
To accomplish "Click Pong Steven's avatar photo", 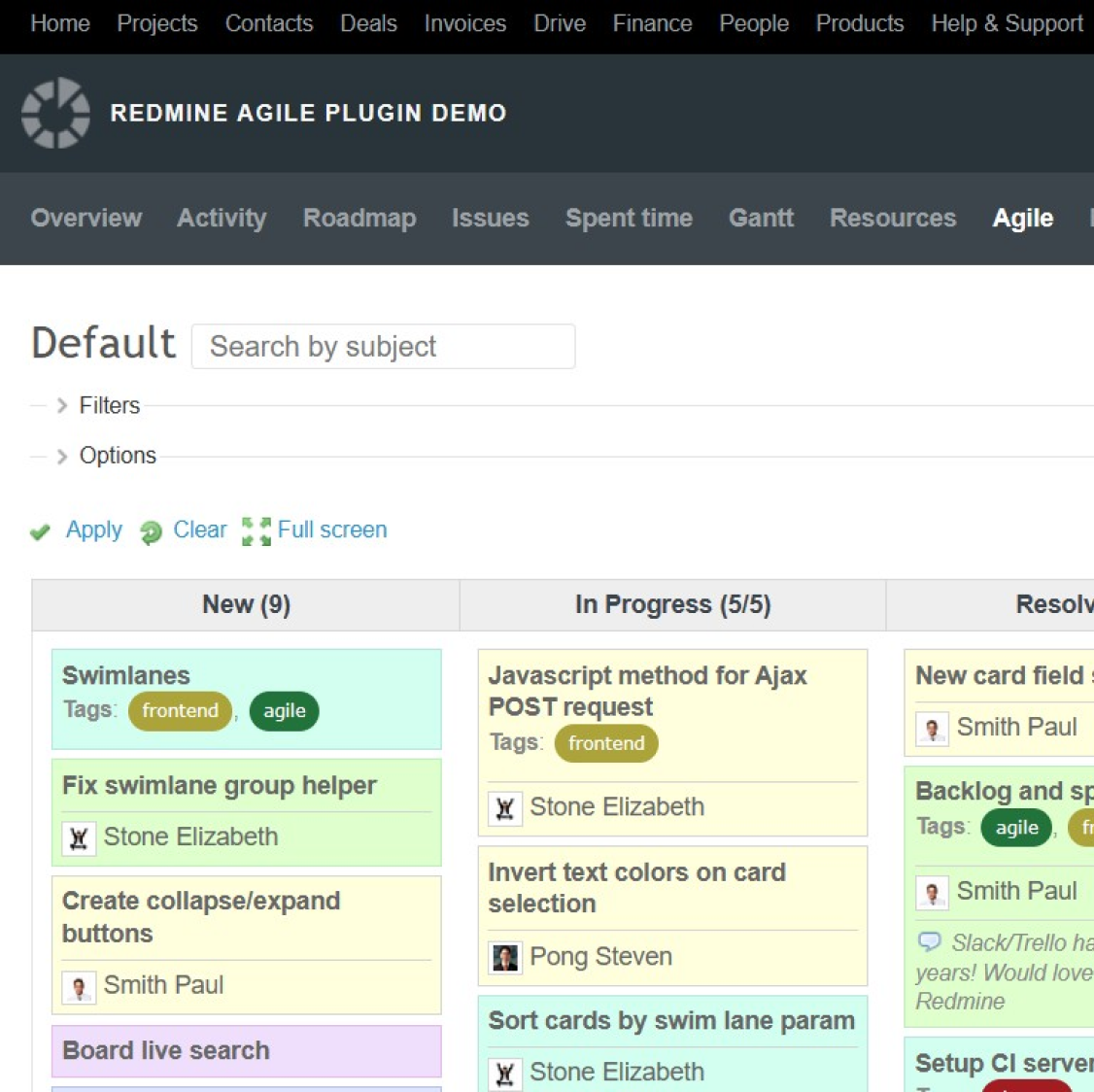I will pyautogui.click(x=505, y=957).
